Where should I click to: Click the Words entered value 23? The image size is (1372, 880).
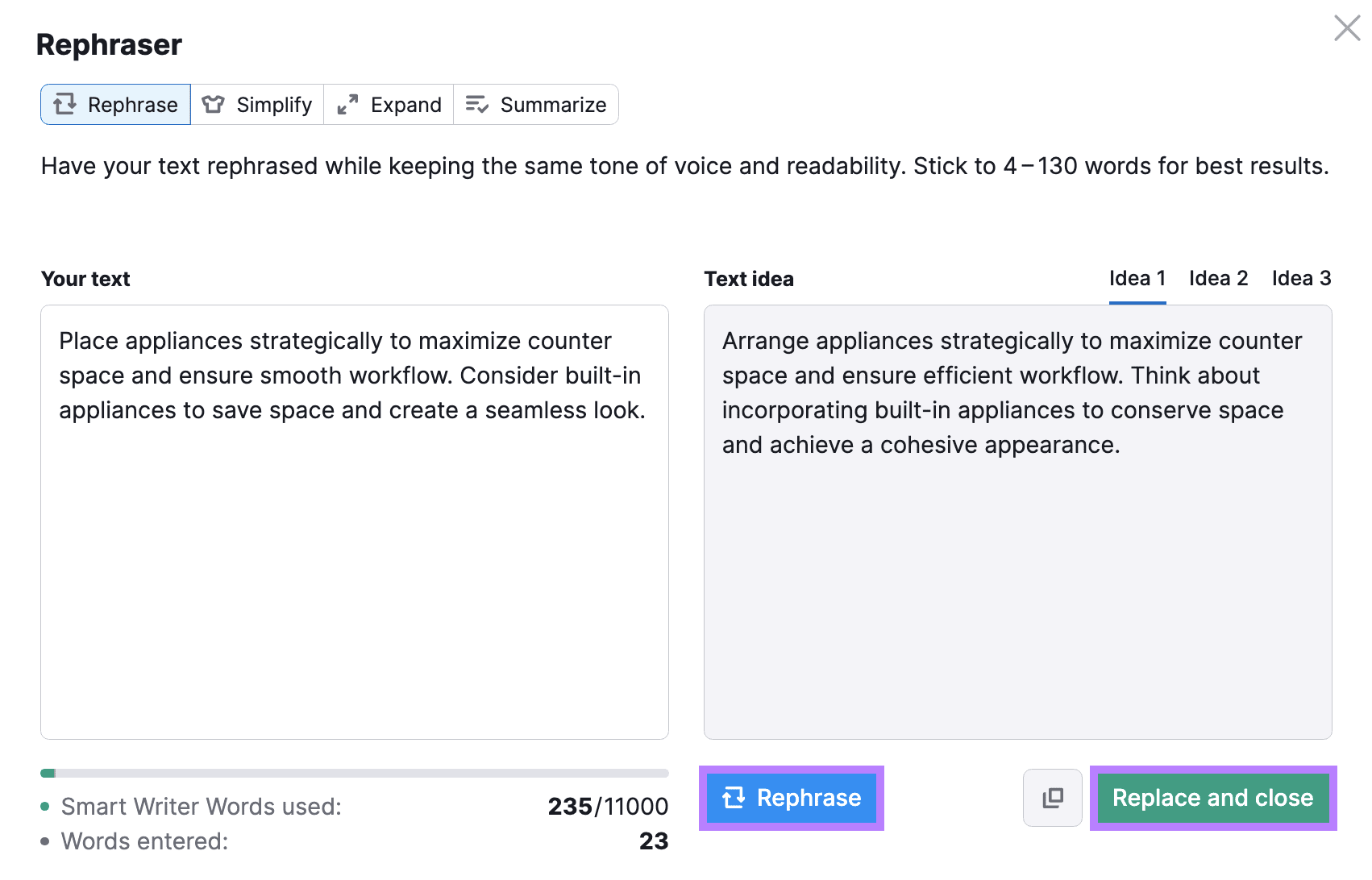click(x=654, y=841)
